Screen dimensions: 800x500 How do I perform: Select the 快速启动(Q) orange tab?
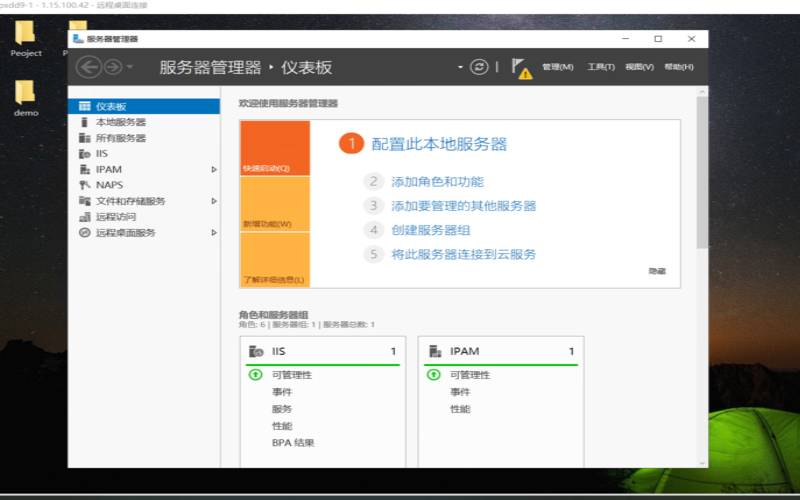click(x=275, y=148)
